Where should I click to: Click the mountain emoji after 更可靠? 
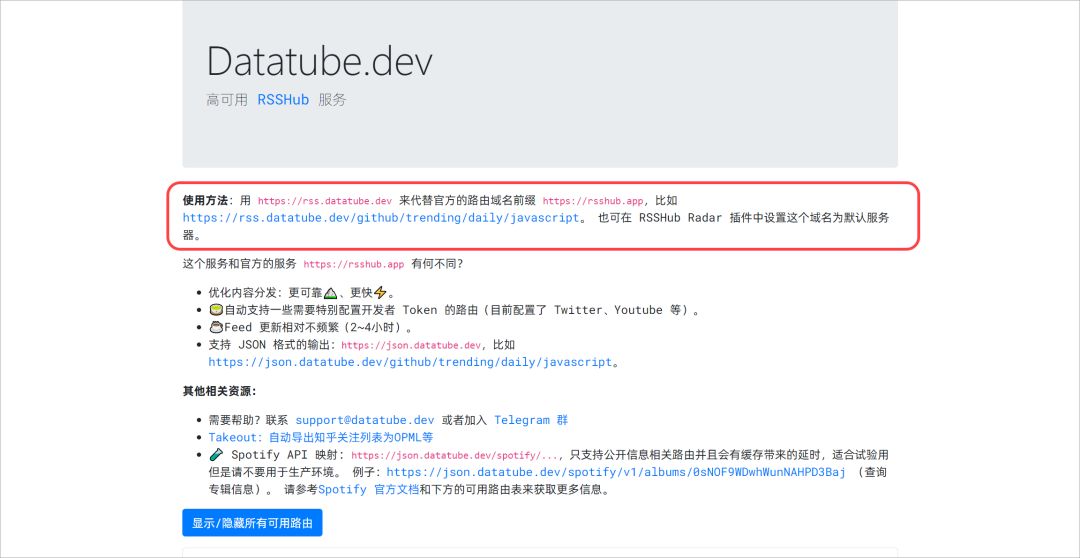point(331,293)
